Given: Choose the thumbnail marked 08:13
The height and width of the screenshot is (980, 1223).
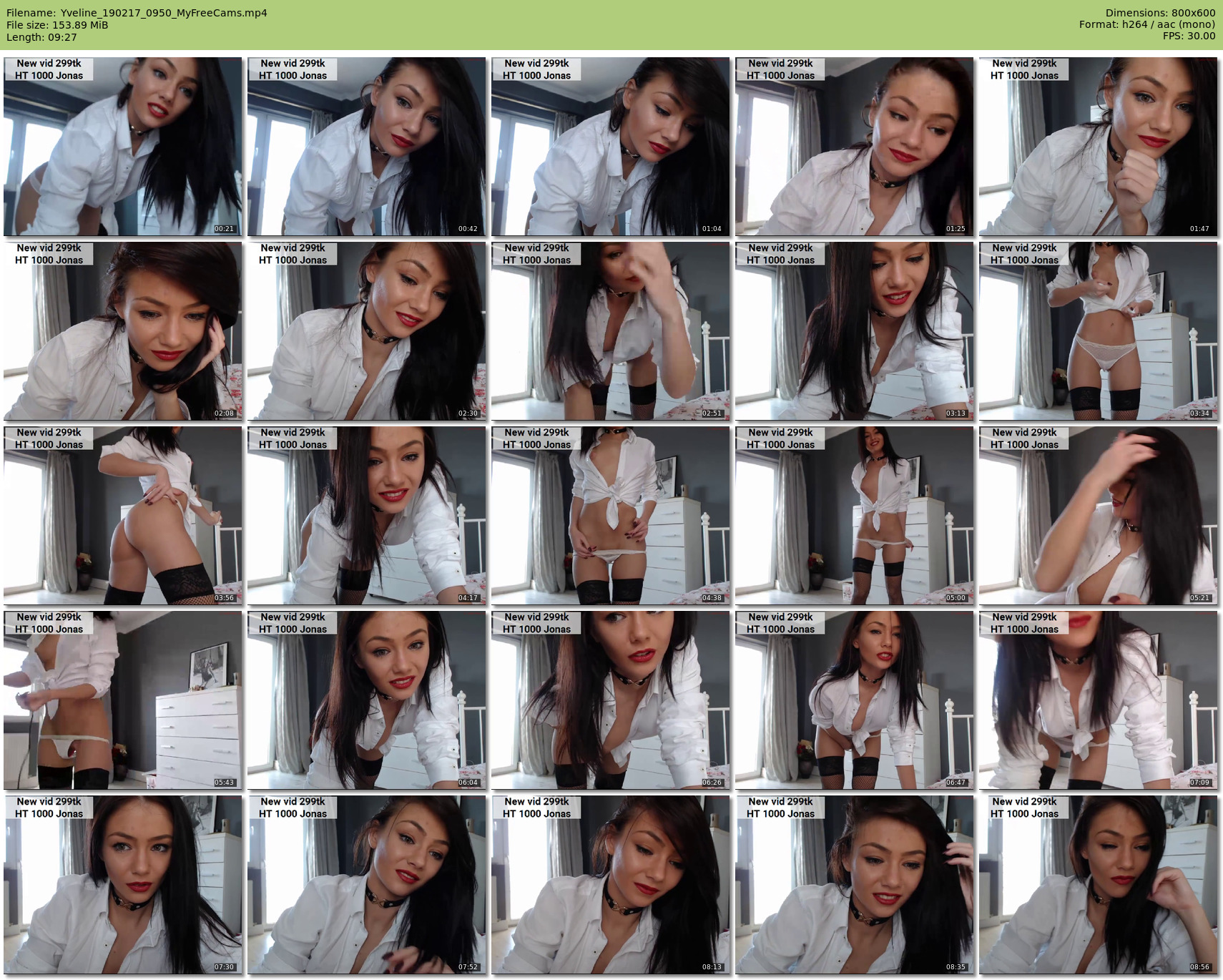Looking at the screenshot, I should pos(611,885).
